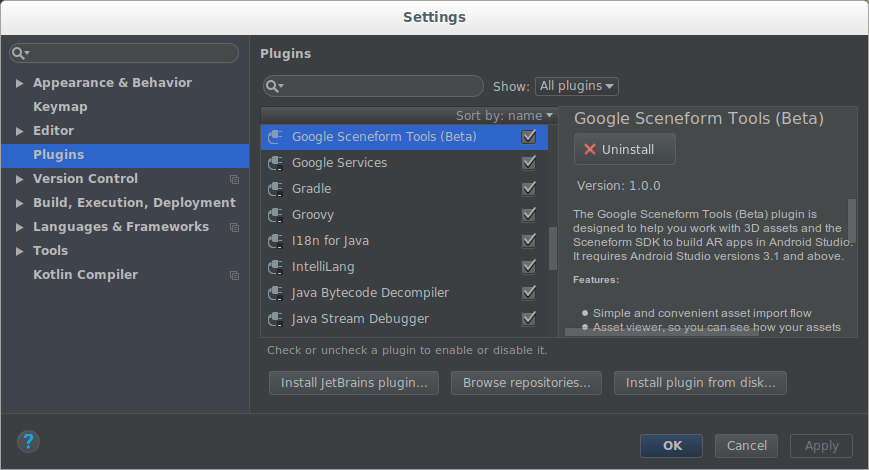
Task: Click the Gradle plugin icon
Action: [277, 189]
